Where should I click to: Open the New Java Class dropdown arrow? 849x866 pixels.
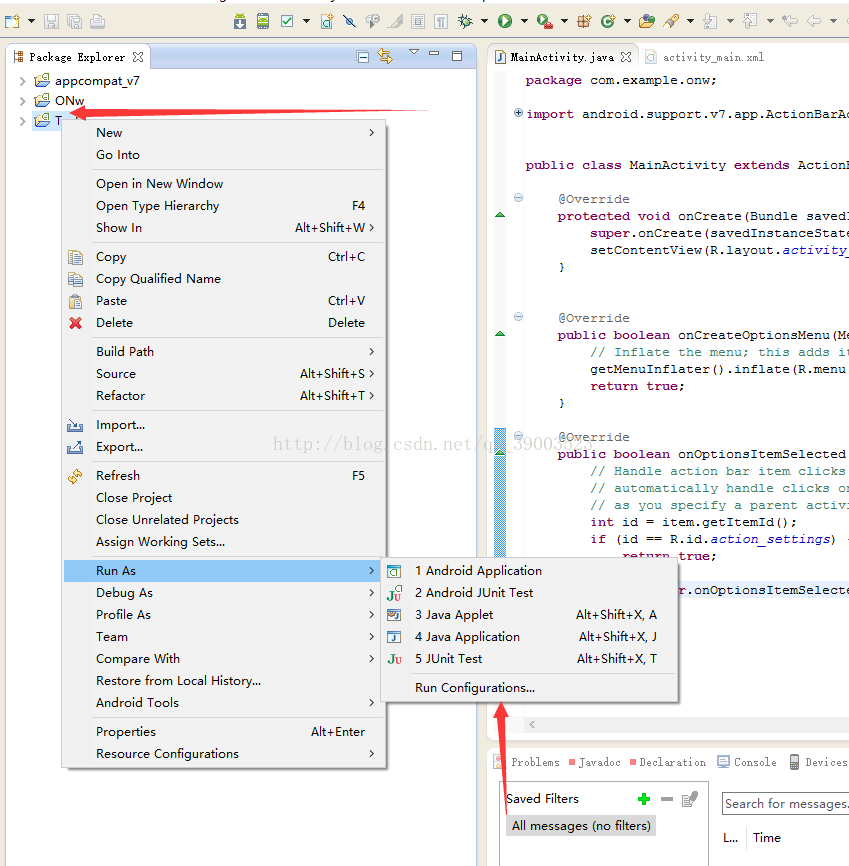coord(627,22)
